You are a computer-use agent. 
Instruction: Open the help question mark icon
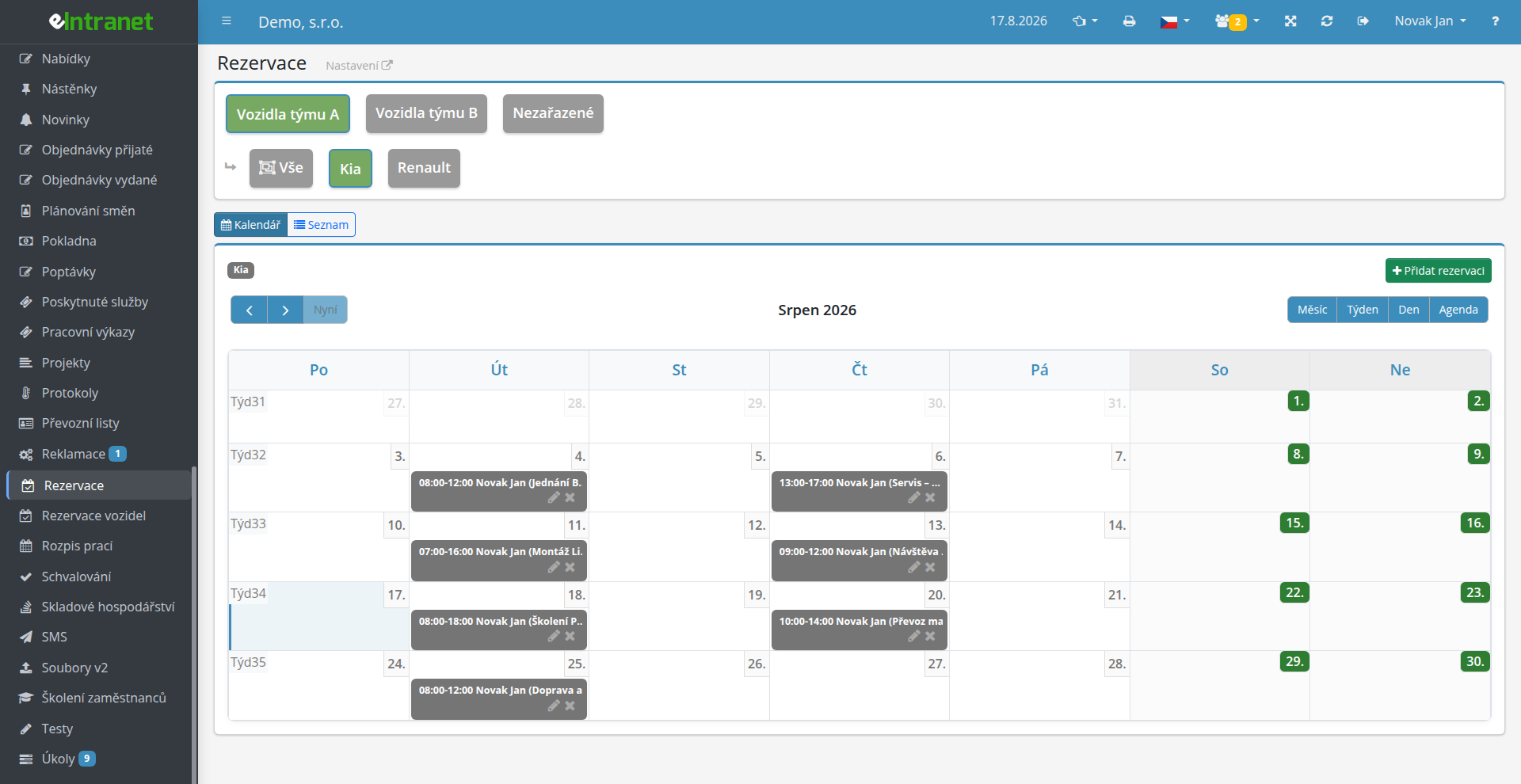(x=1495, y=21)
